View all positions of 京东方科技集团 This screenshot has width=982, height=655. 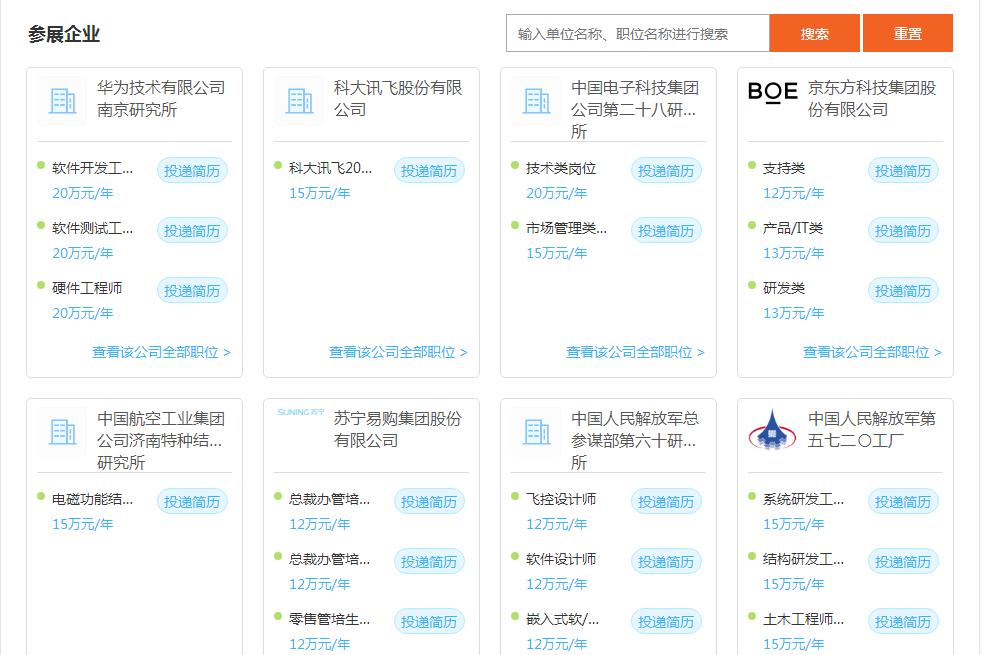(872, 353)
